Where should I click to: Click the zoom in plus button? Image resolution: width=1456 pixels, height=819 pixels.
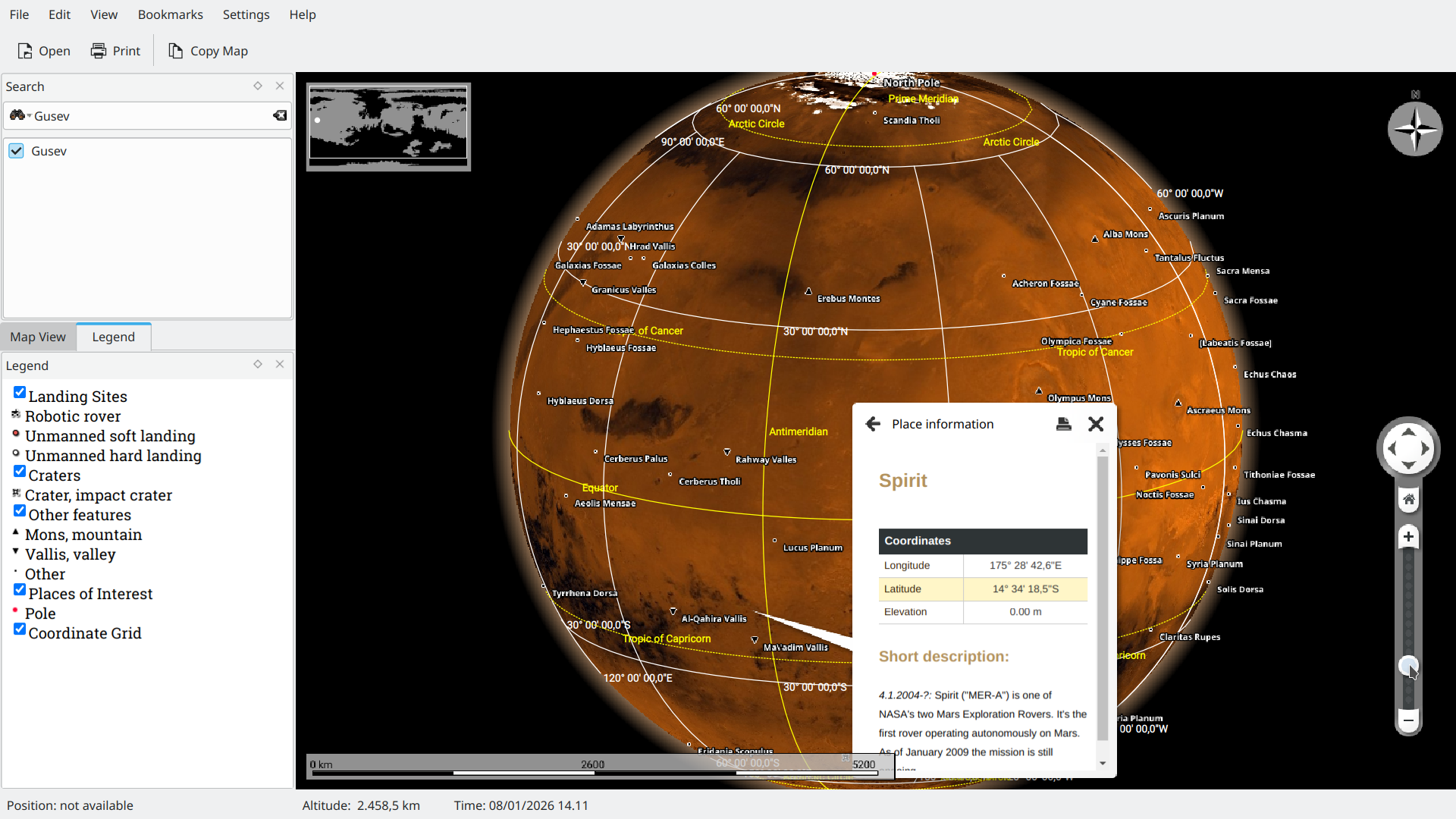click(1408, 537)
